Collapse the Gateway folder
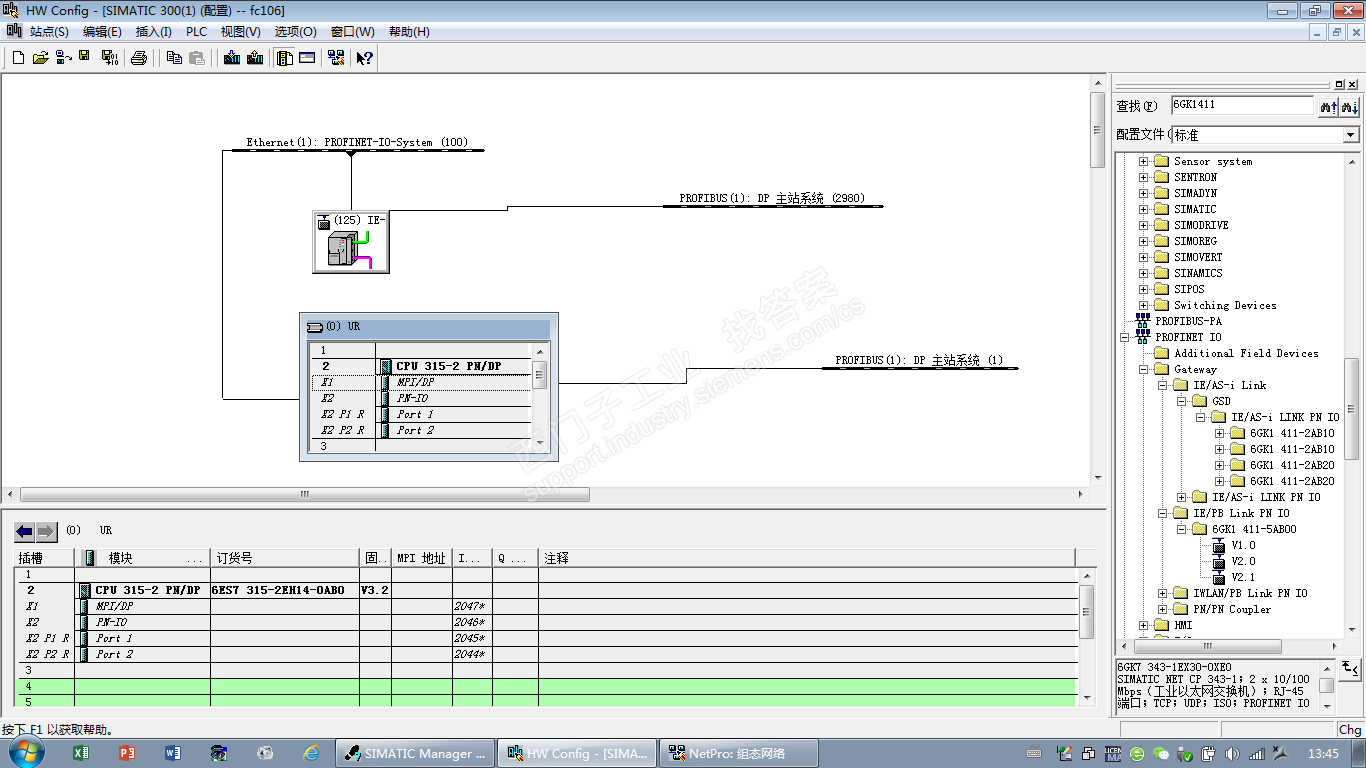The image size is (1366, 768). click(x=1143, y=369)
